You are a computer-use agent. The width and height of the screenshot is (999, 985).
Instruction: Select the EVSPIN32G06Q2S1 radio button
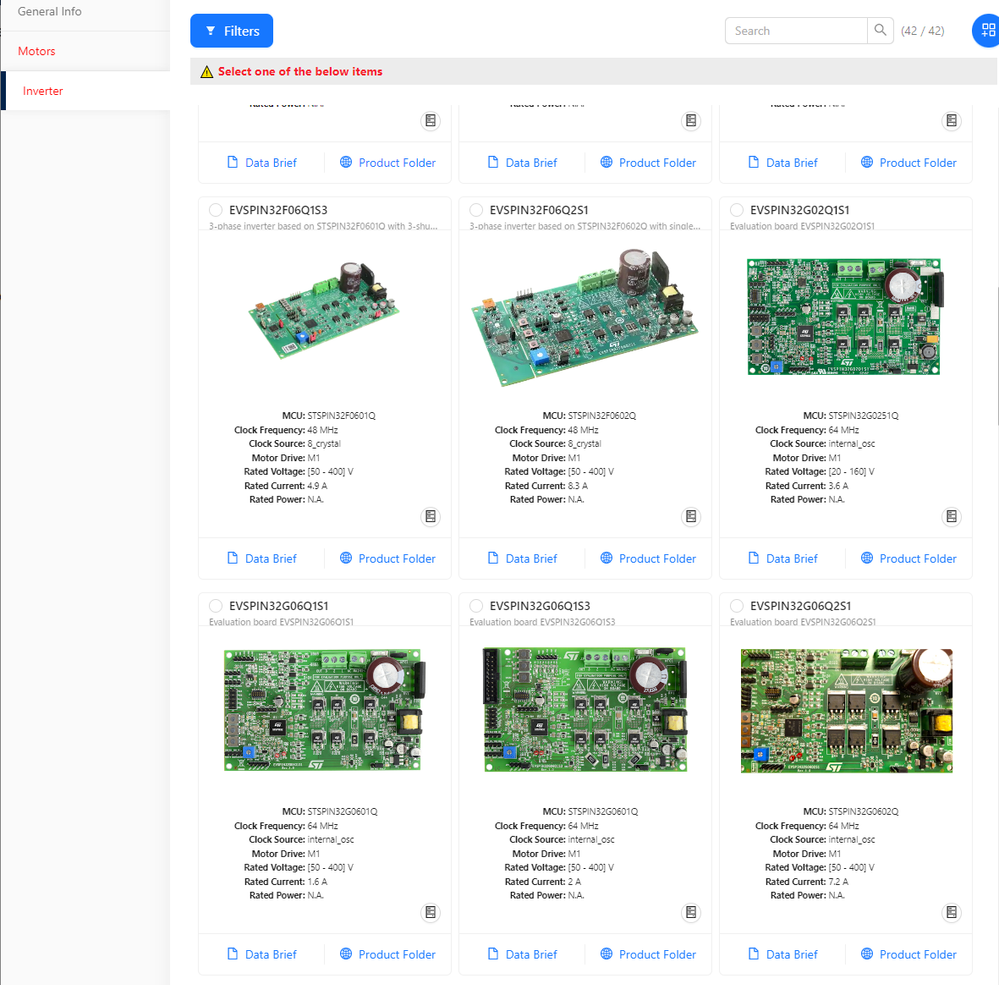pyautogui.click(x=737, y=606)
